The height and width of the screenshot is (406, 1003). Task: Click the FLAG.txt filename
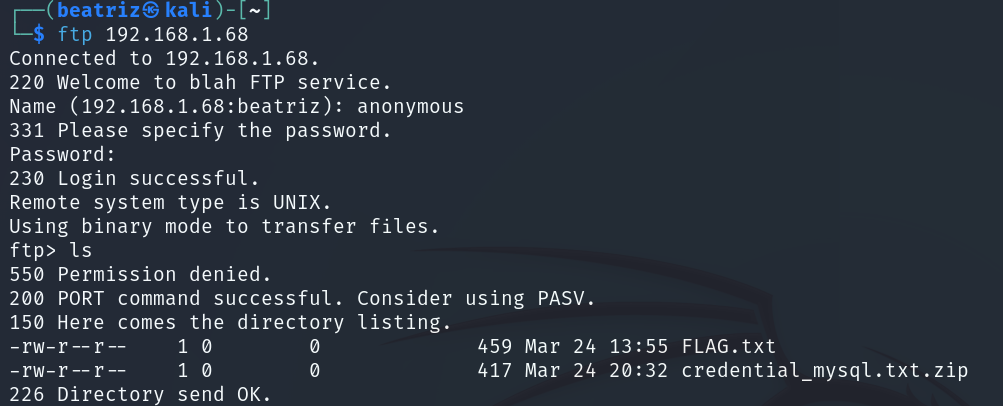pyautogui.click(x=729, y=347)
